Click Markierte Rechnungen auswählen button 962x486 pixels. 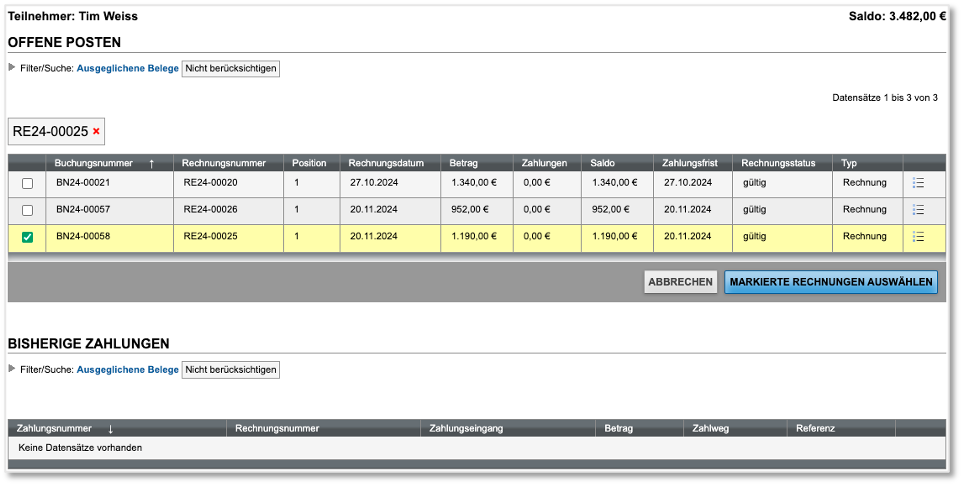tap(830, 282)
